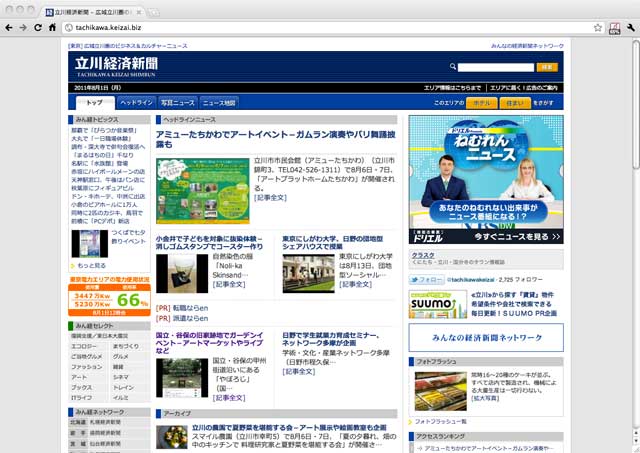The height and width of the screenshot is (453, 640).
Task: Open 秋葉原にフィギュアビル topic link
Action: coord(102,188)
